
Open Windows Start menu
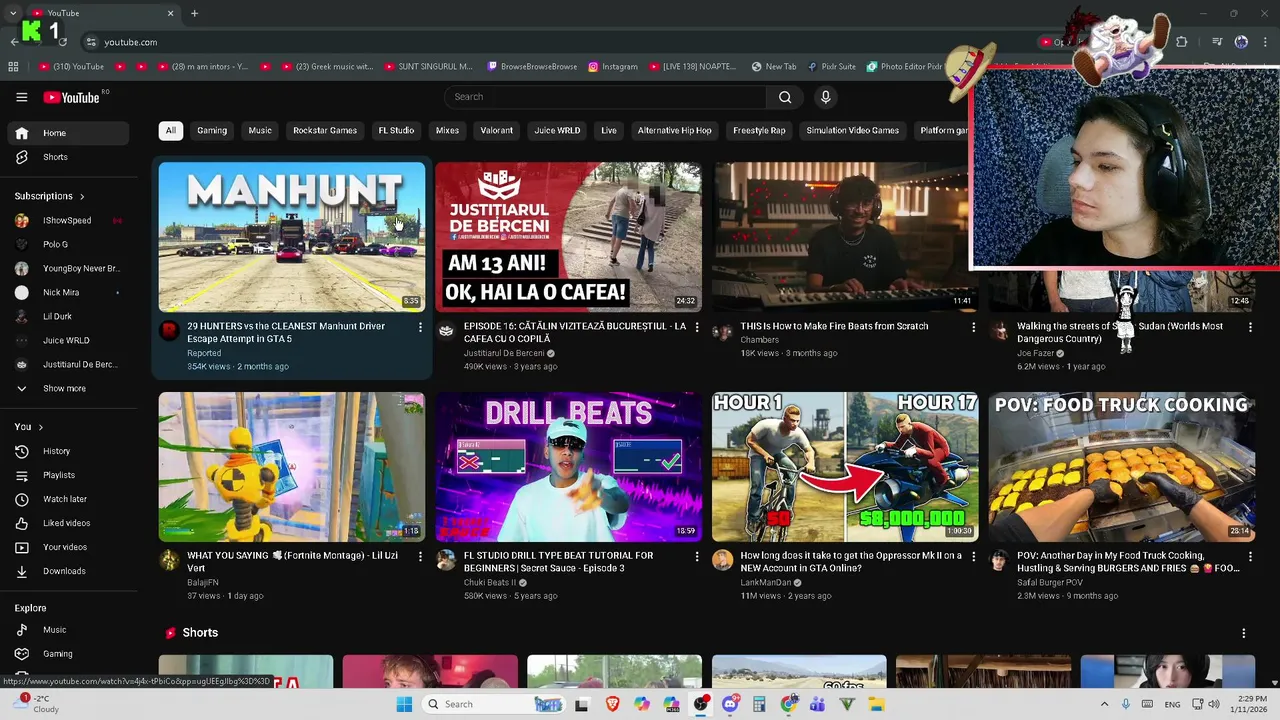click(x=404, y=704)
